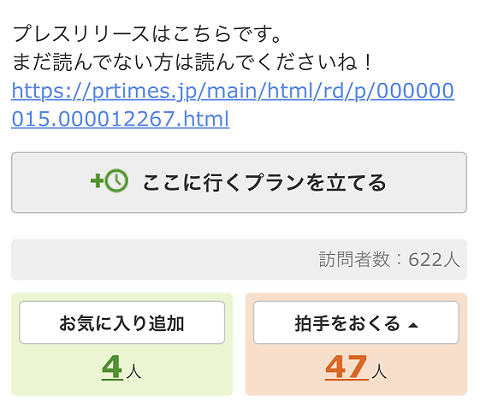Click the green favorites panel background
This screenshot has width=480, height=408.
click(x=122, y=387)
